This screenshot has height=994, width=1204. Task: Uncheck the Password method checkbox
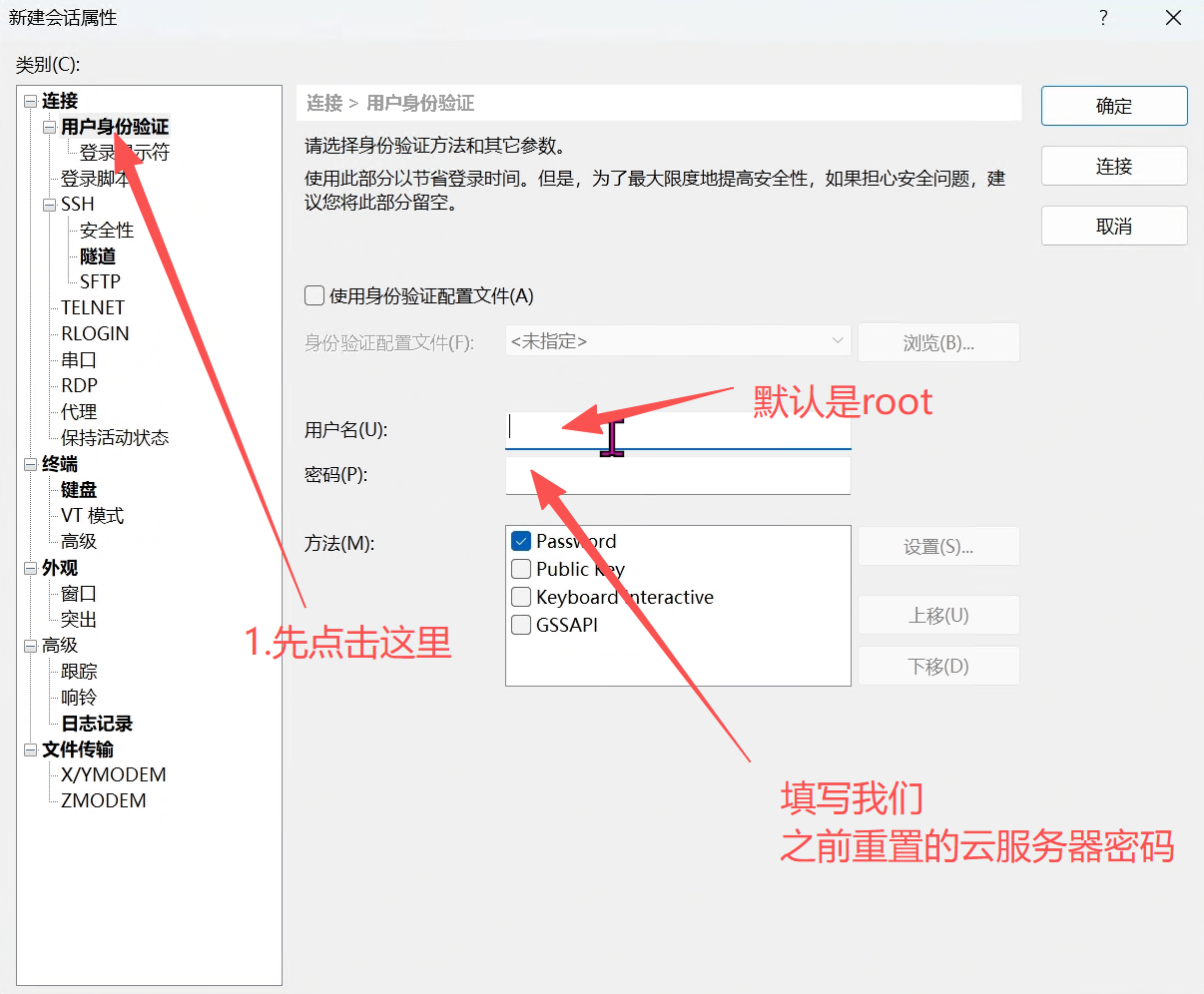pos(520,541)
